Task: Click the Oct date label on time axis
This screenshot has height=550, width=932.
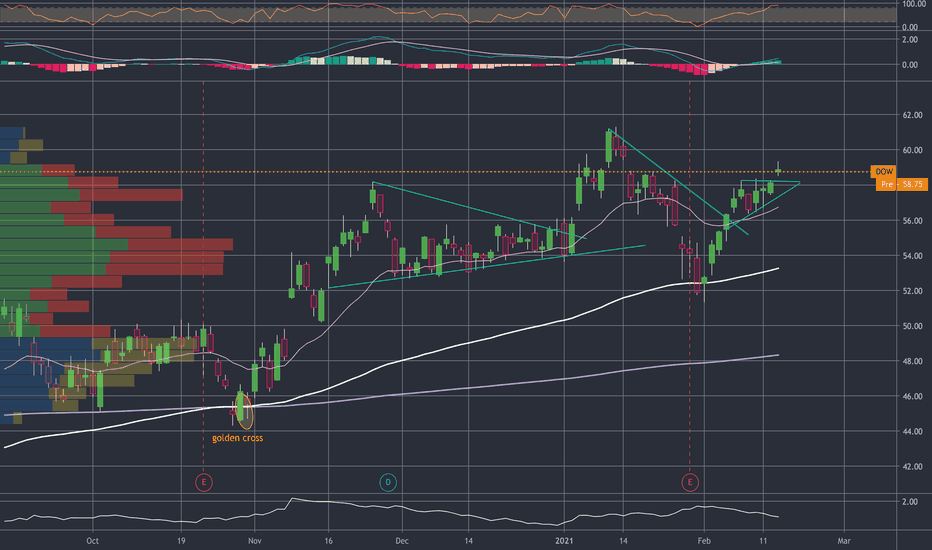Action: point(92,540)
